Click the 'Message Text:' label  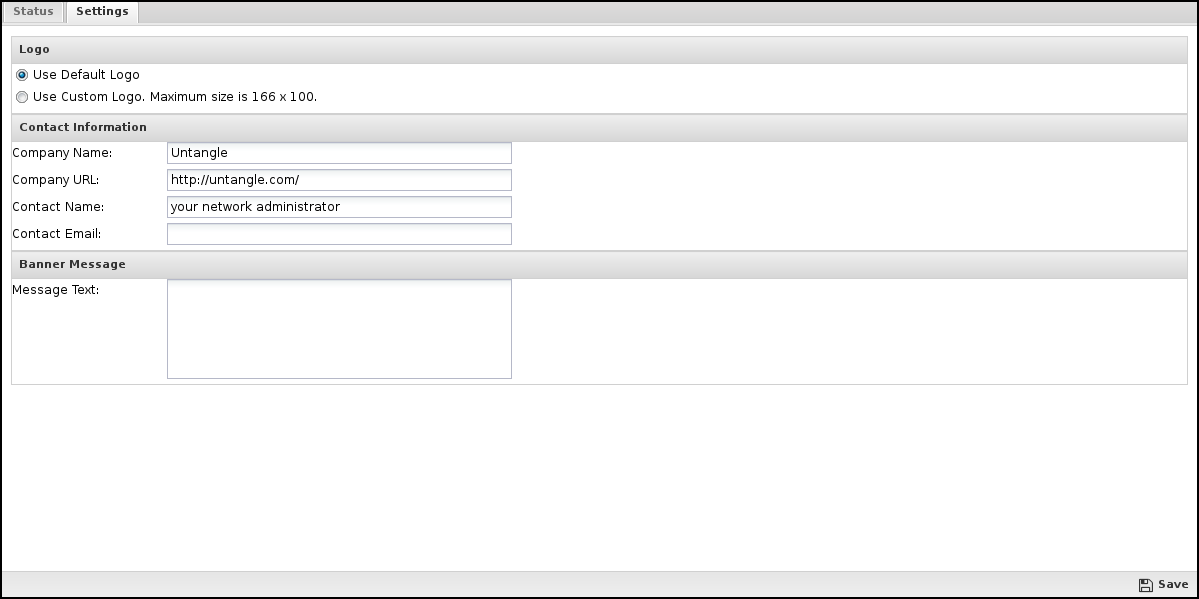click(56, 290)
